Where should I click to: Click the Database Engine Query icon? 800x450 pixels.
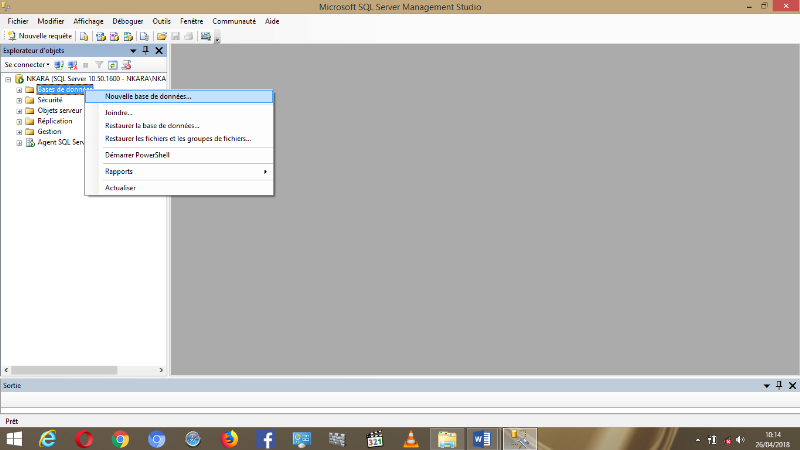[84, 36]
